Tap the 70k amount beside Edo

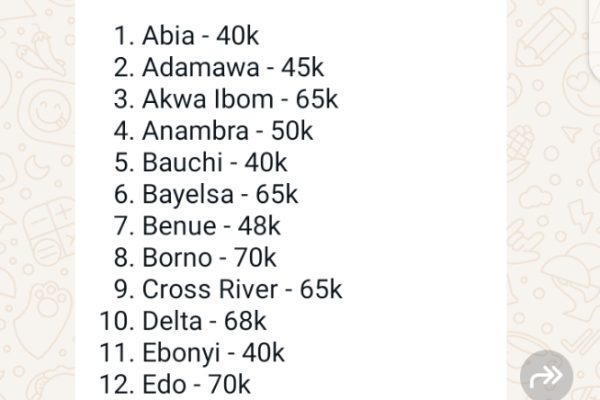click(x=229, y=384)
